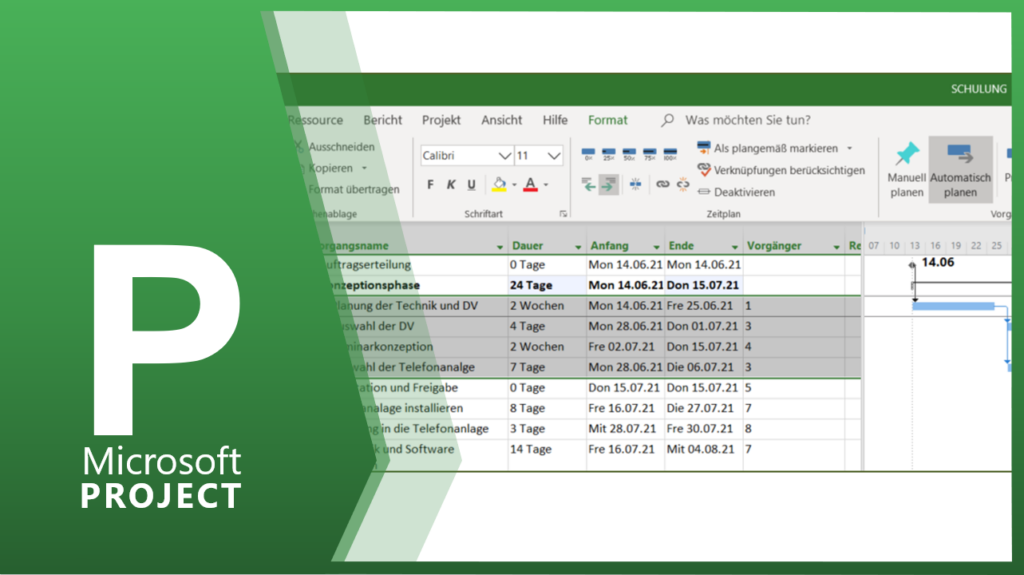Click the split task icon

(635, 184)
